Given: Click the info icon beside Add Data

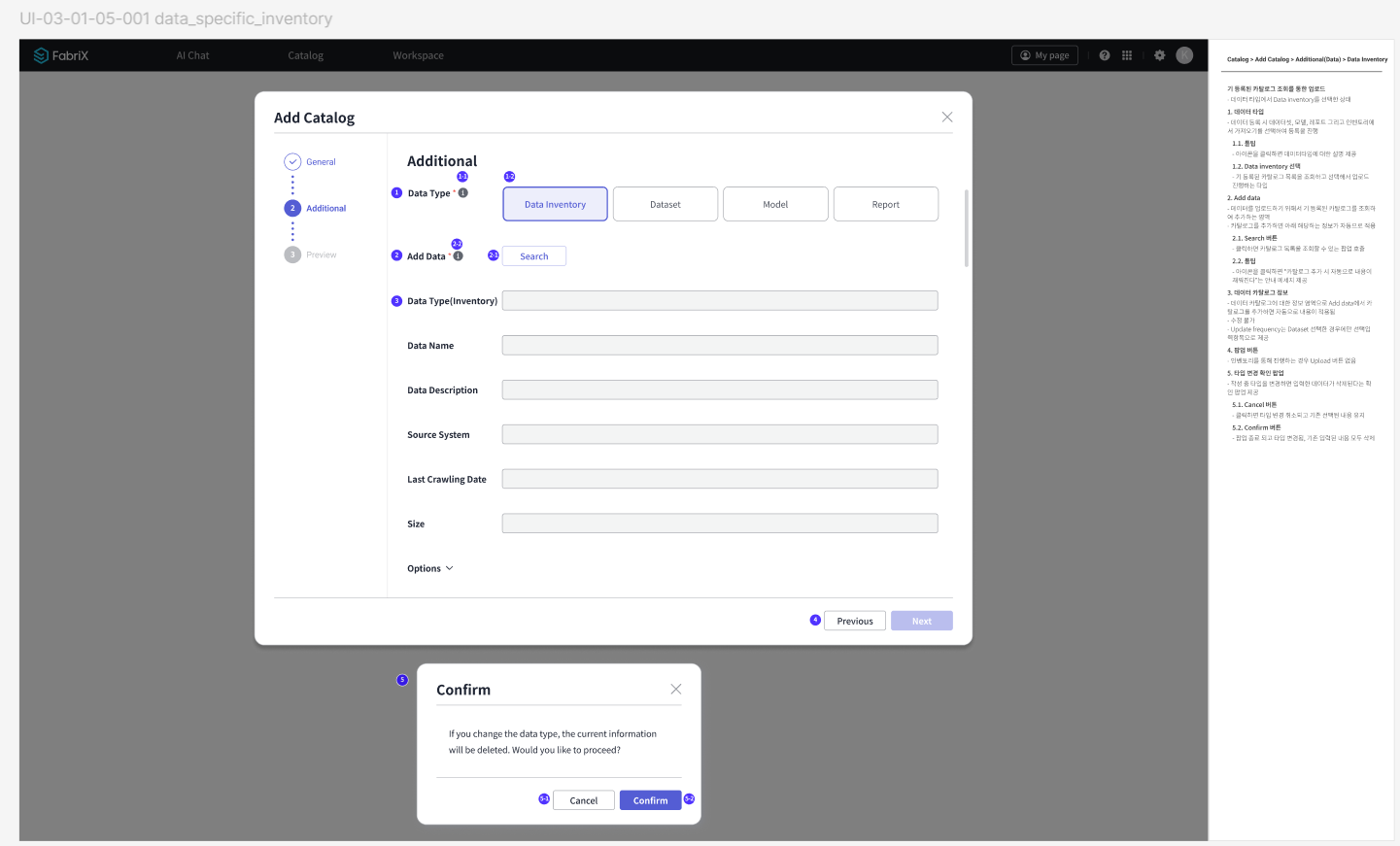Looking at the screenshot, I should pyautogui.click(x=458, y=256).
